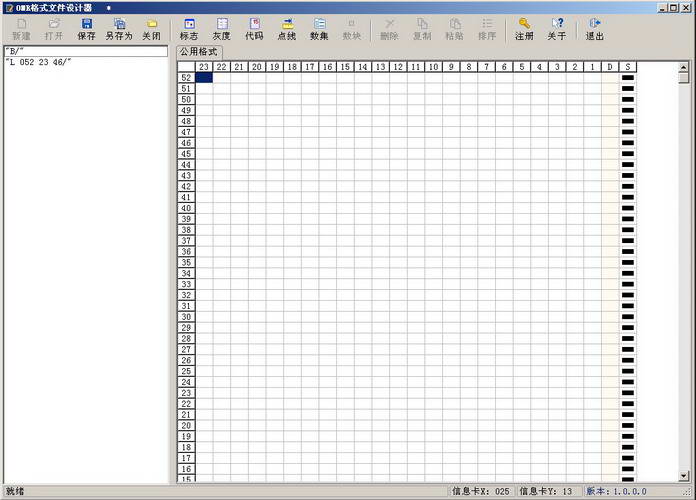Open the 关于 (About) help icon
The width and height of the screenshot is (696, 500).
557,29
